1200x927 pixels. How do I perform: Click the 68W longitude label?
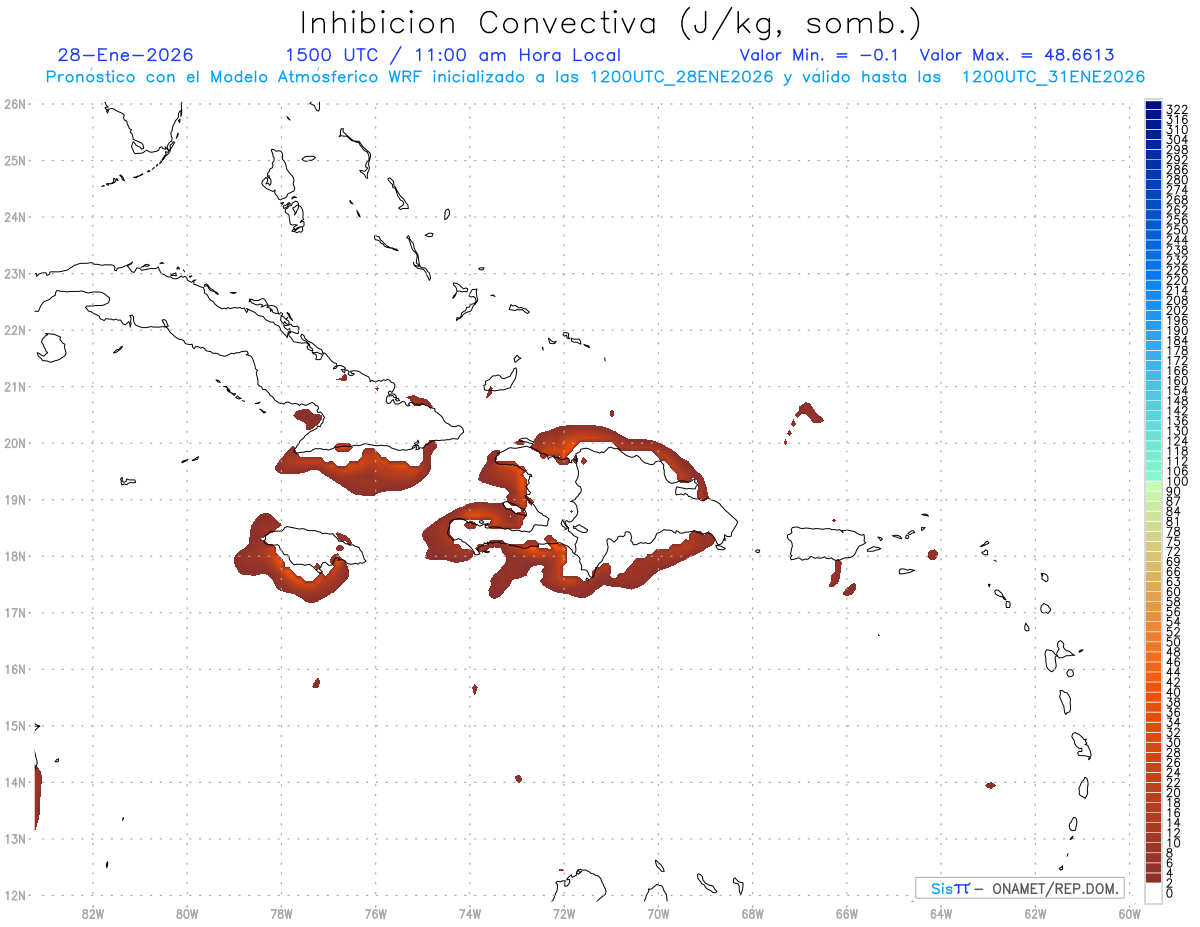[x=752, y=912]
